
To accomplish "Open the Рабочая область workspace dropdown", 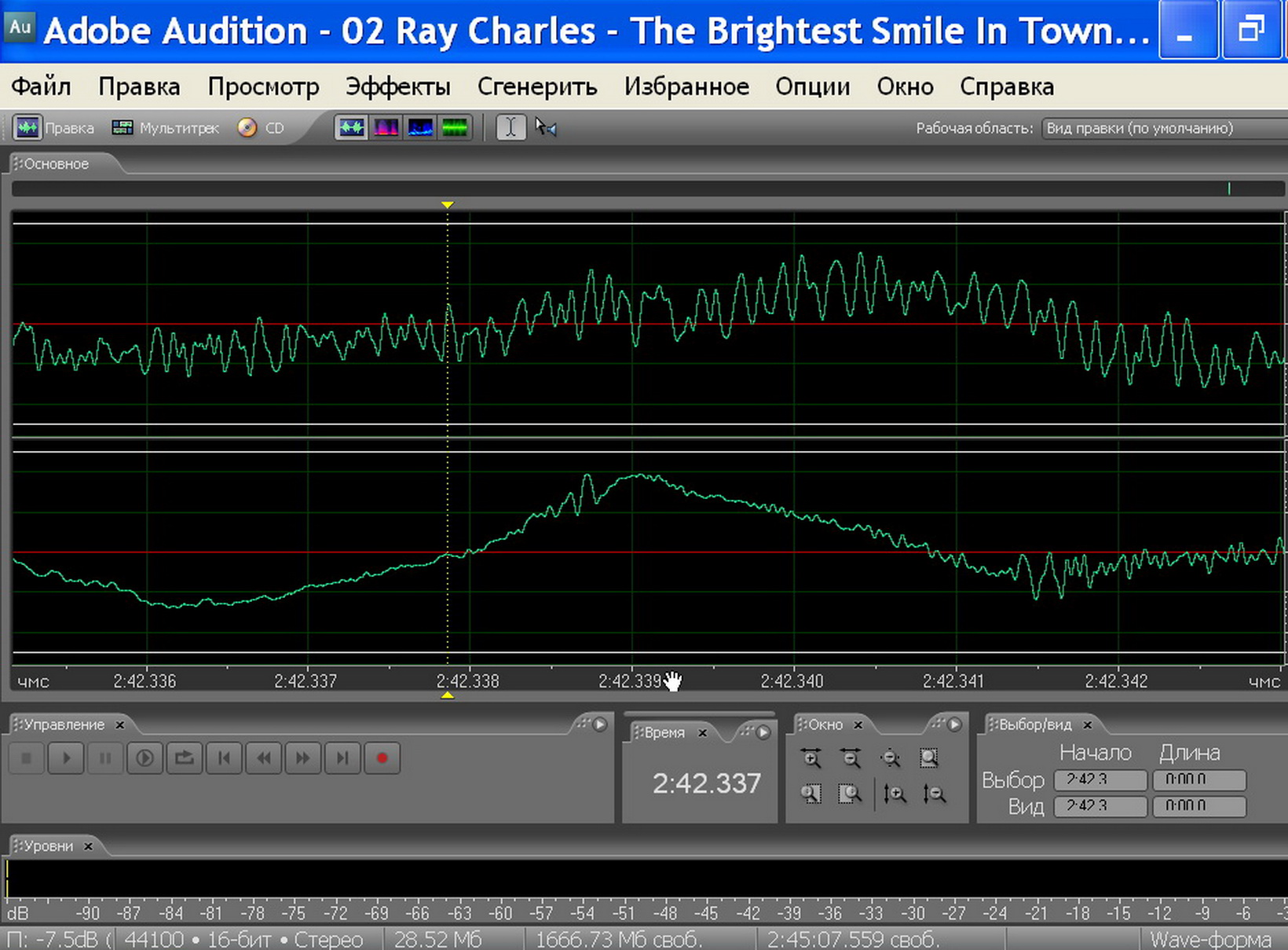I will (1164, 128).
